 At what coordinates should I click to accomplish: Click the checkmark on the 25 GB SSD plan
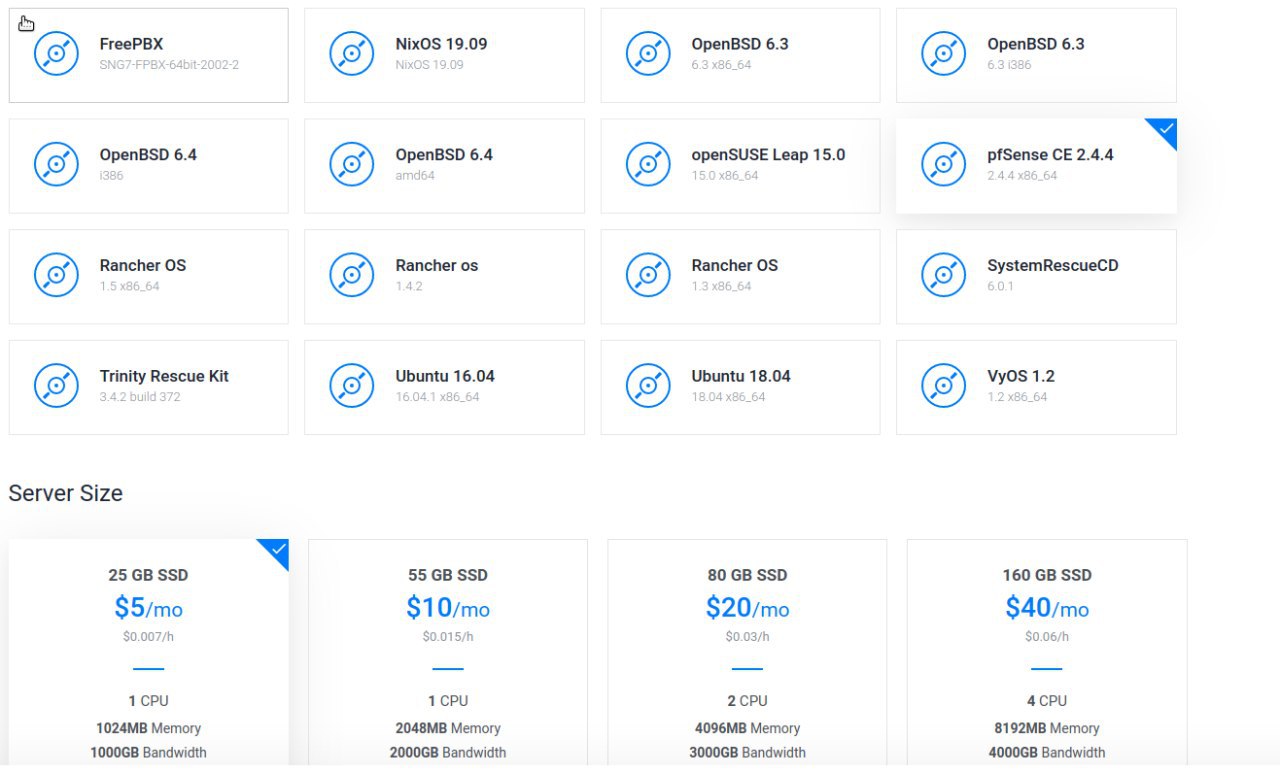point(278,550)
